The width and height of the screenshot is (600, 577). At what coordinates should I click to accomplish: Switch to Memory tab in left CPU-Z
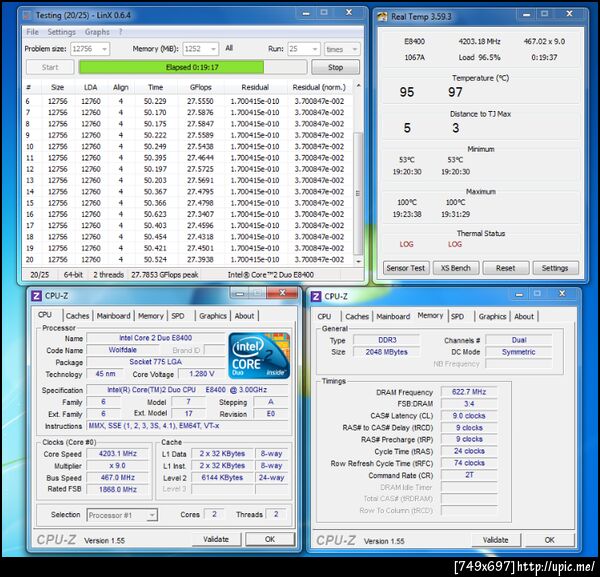[150, 316]
